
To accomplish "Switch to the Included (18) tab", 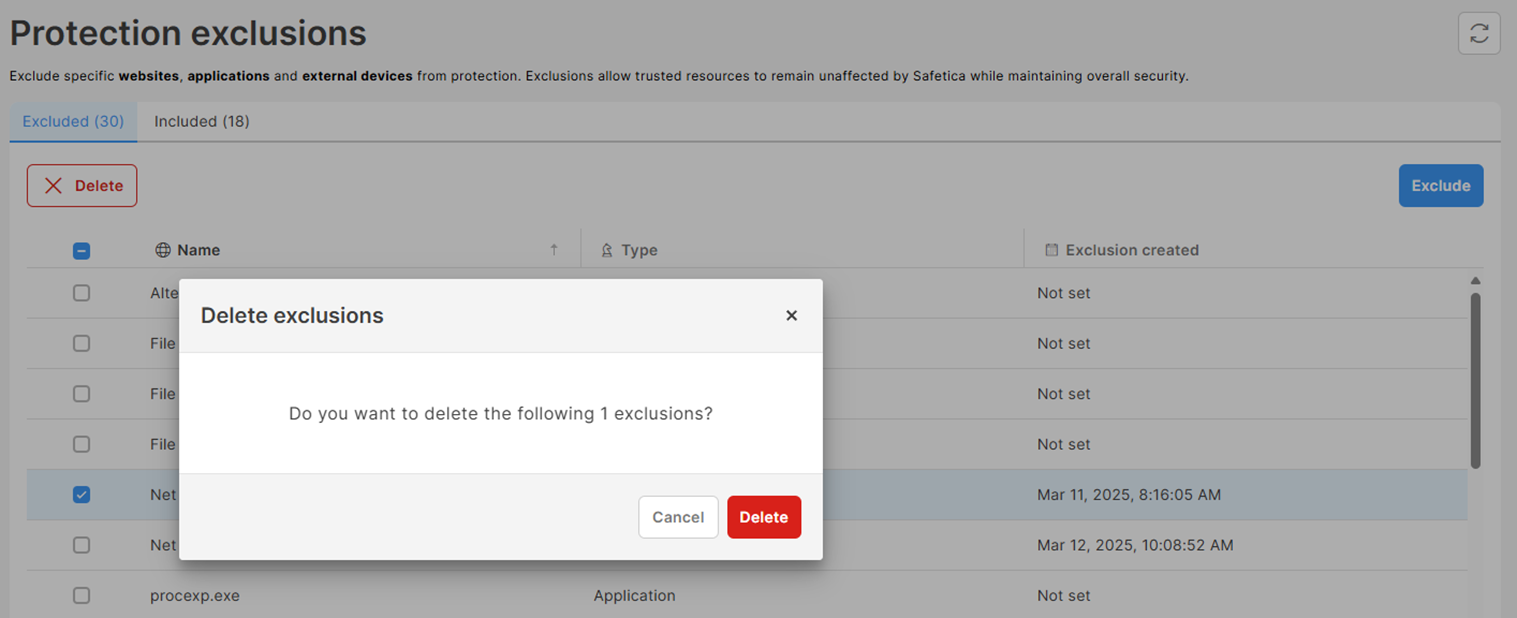I will tap(202, 121).
